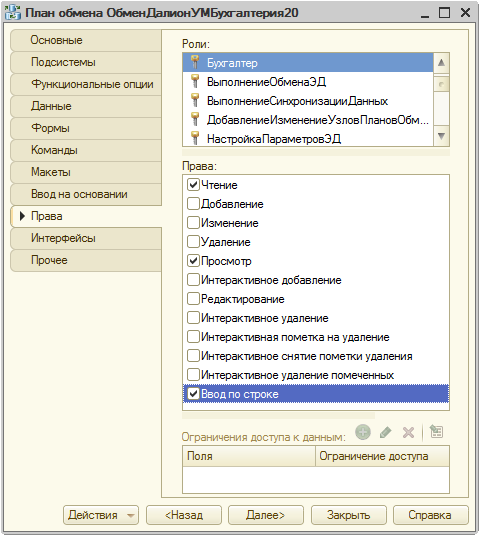
Task: Click key icon beside ВыполнениеСинхронизацииДанных
Action: [195, 101]
